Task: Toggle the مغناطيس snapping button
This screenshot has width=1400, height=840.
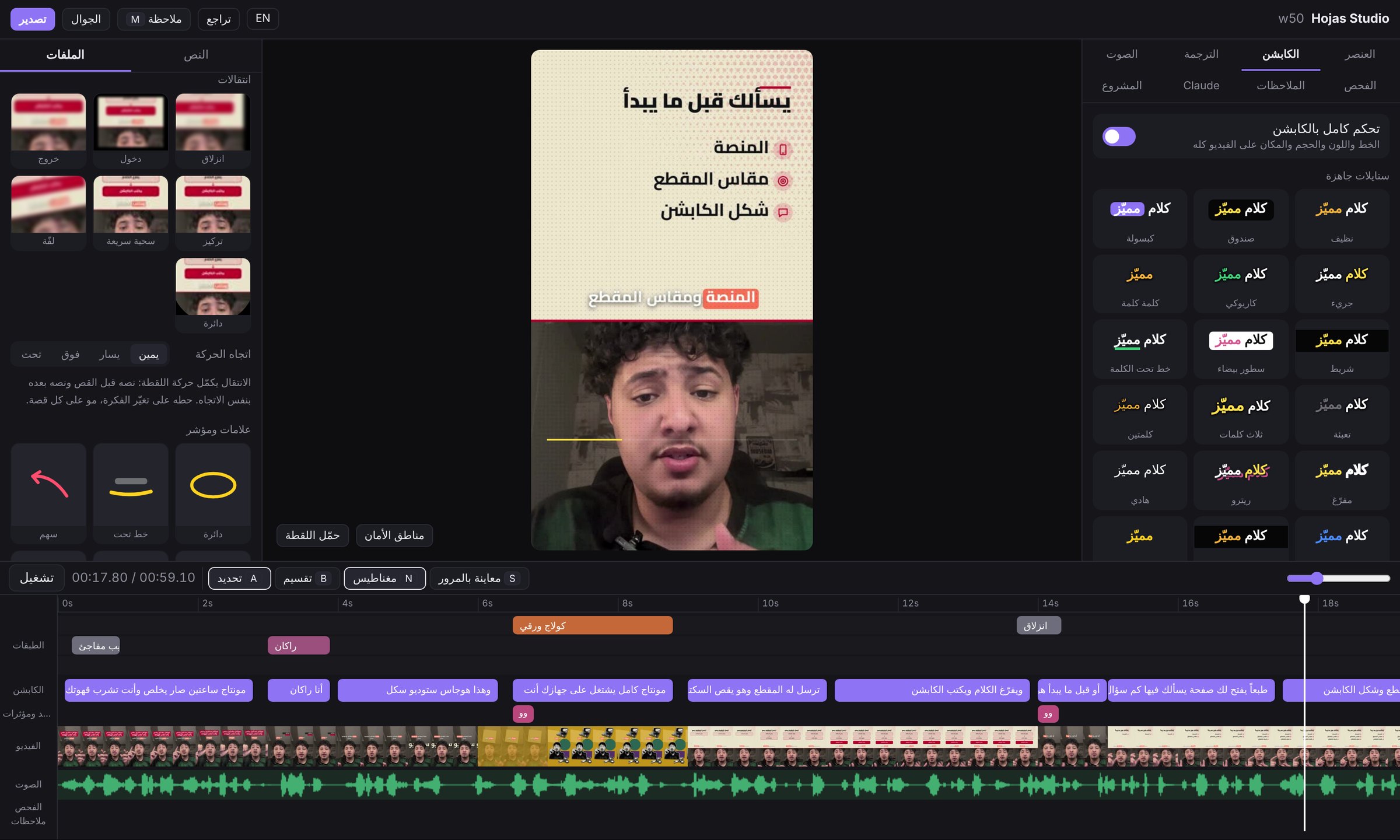Action: [x=384, y=578]
